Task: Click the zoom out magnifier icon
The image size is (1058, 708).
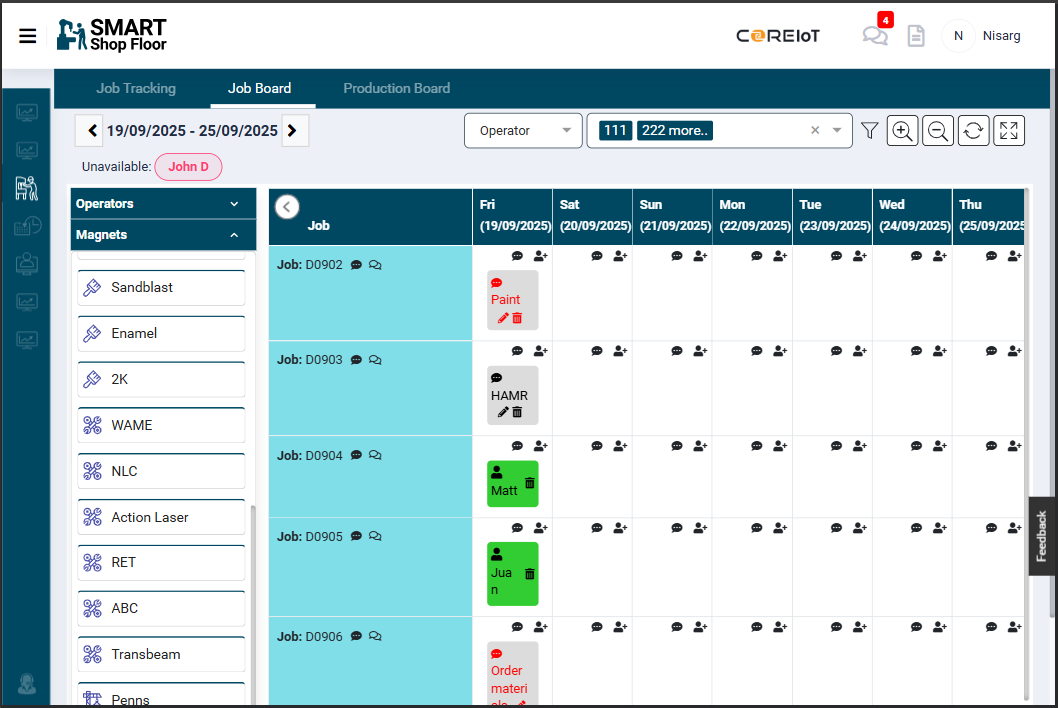Action: point(937,131)
